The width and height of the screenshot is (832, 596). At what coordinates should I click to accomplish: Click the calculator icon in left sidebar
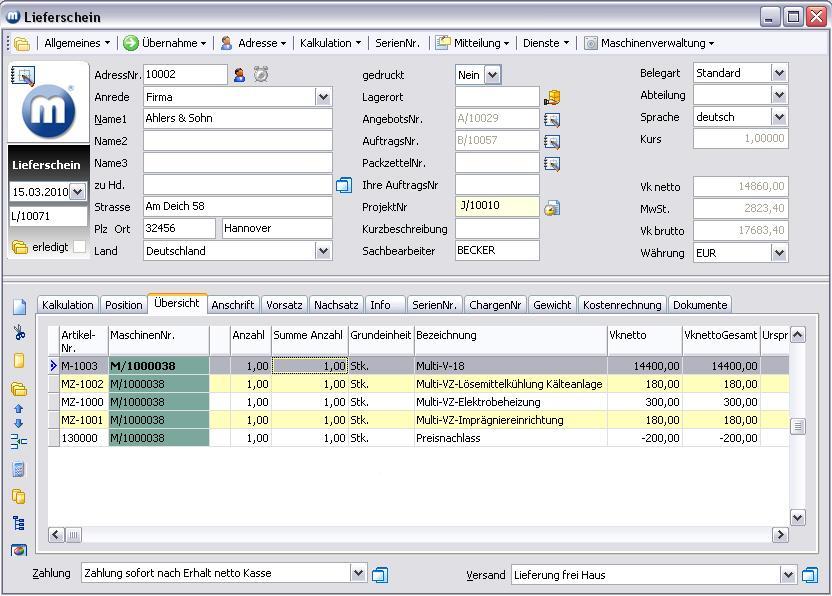19,469
